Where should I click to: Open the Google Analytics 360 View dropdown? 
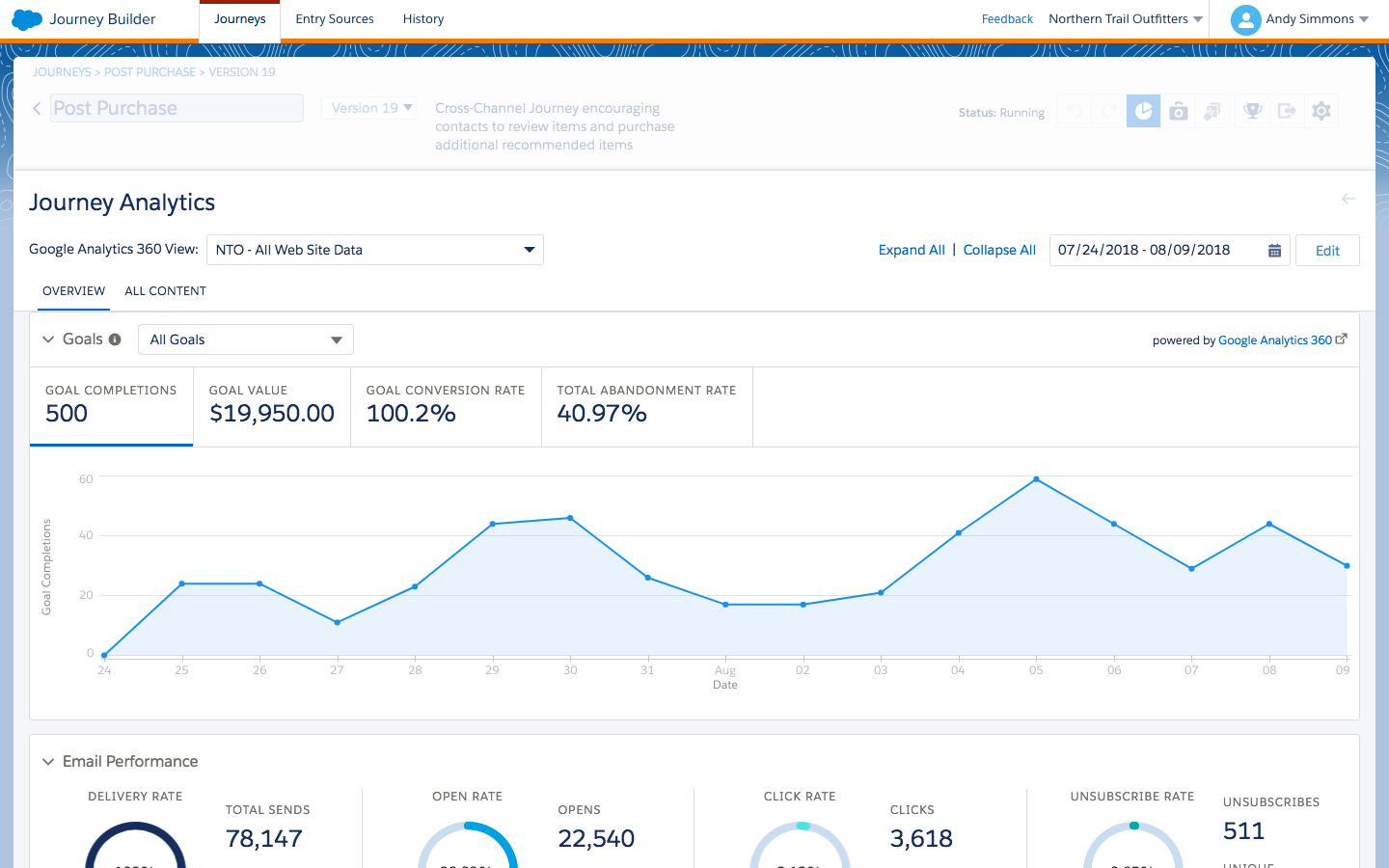point(375,250)
